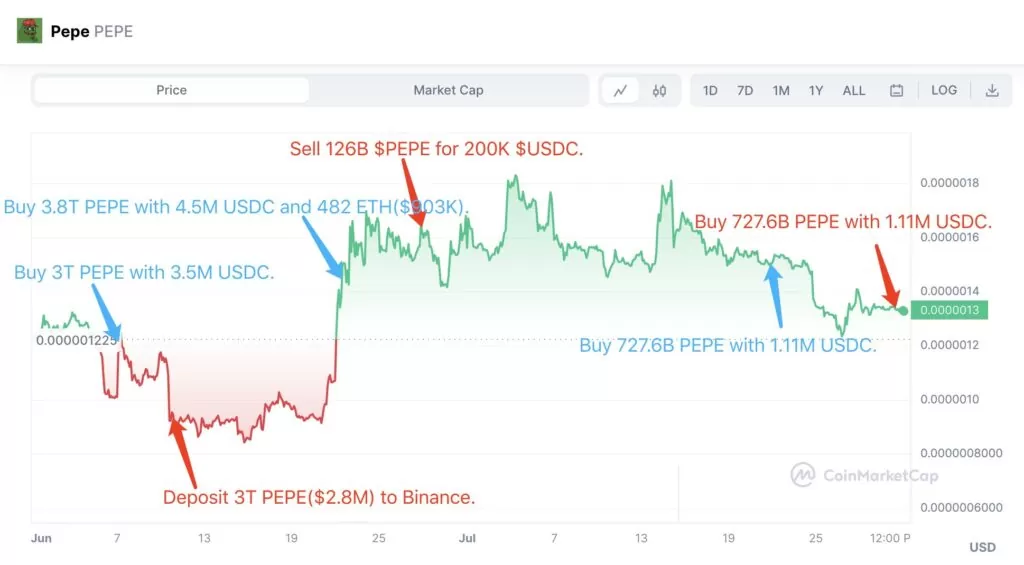Set chart range to 1M
1024x565 pixels.
click(x=781, y=91)
